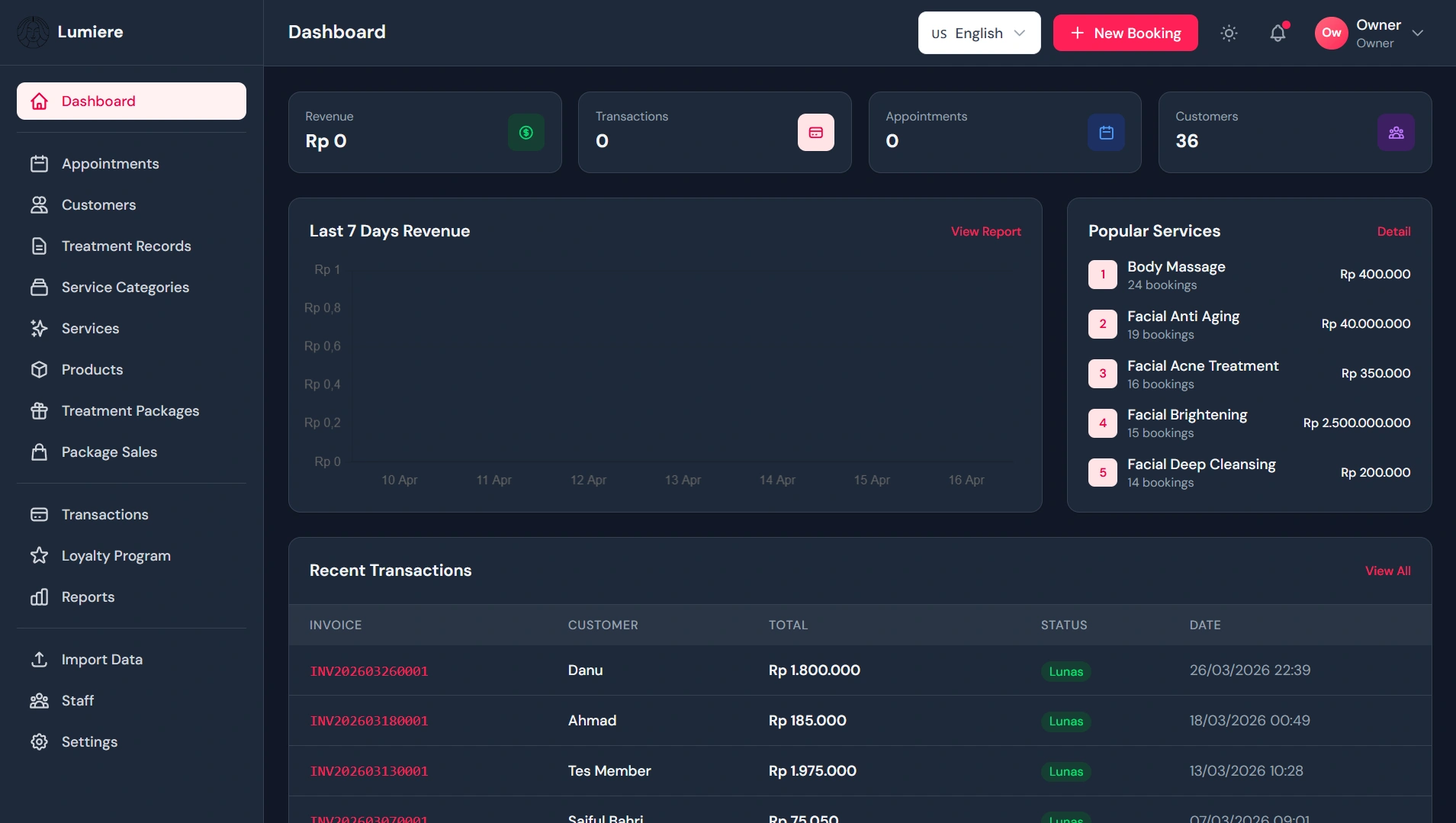Screen dimensions: 1456x823
Task: Click the Appointments card calendar icon
Action: 1107,133
